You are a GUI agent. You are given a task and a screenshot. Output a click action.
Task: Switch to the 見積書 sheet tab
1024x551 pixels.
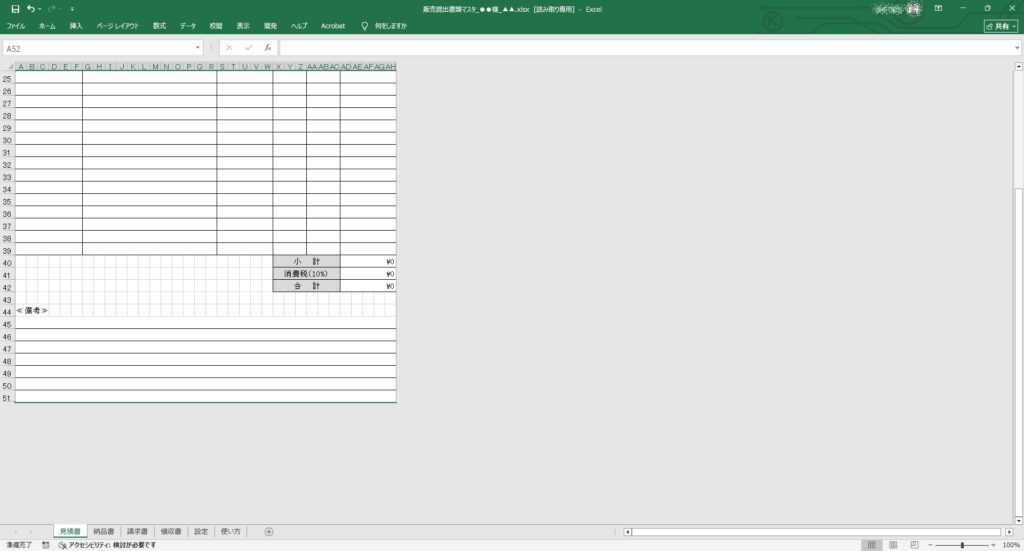(70, 531)
